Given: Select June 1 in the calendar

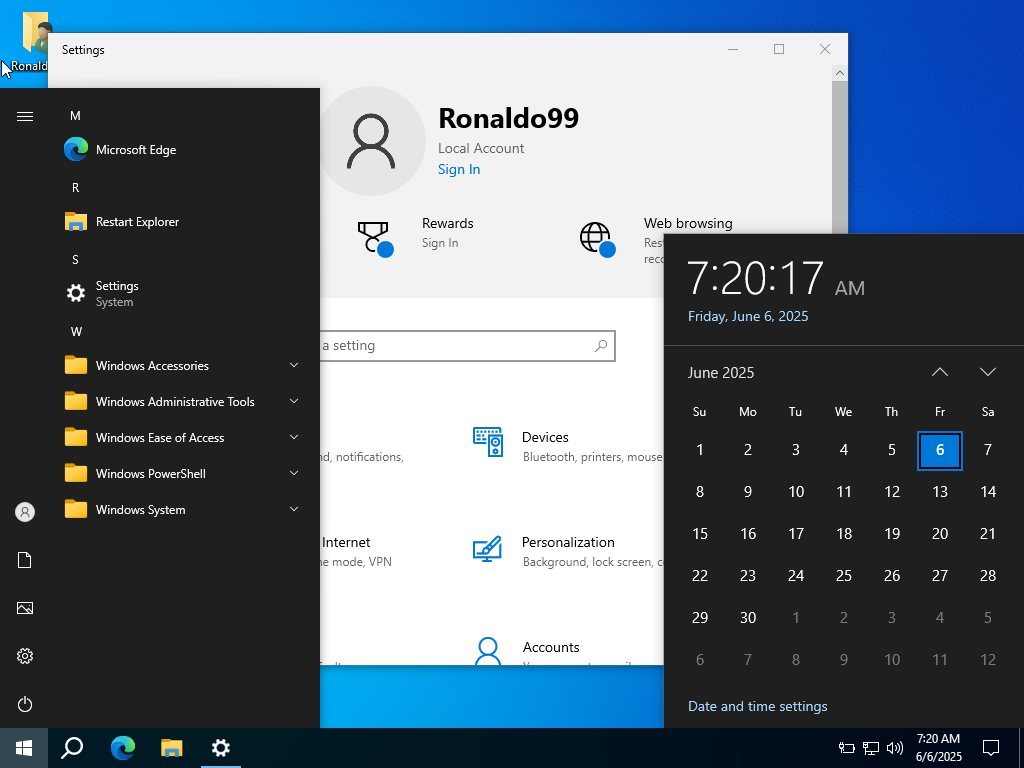Looking at the screenshot, I should pyautogui.click(x=699, y=450).
